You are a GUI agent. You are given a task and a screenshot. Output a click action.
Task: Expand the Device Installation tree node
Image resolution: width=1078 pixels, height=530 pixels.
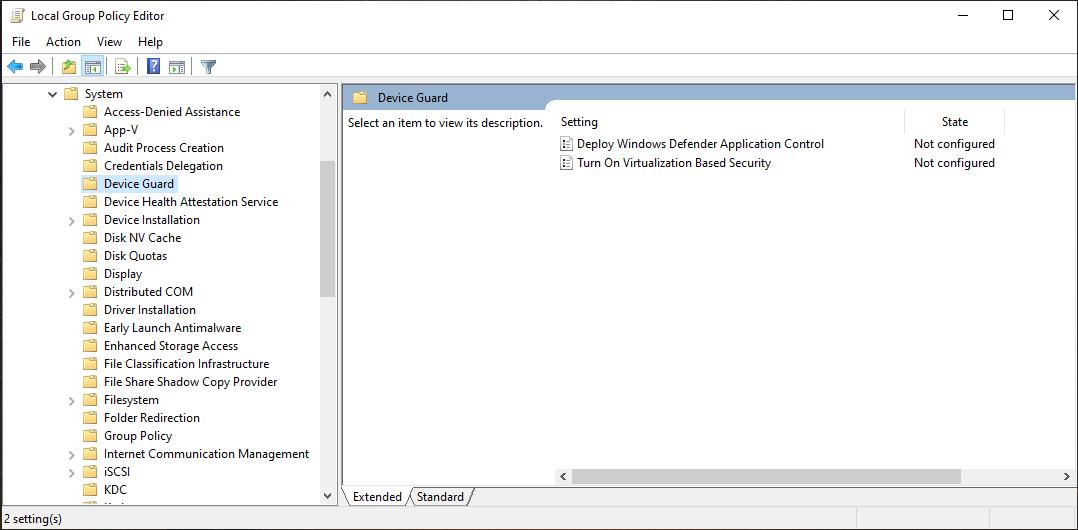(72, 221)
